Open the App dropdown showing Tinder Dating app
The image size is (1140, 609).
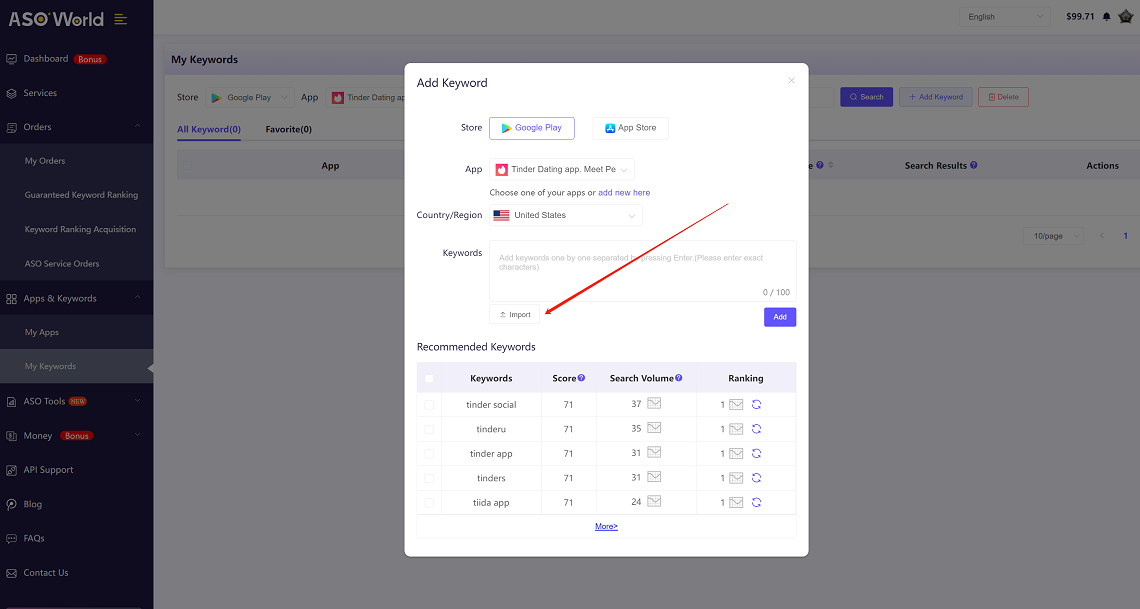pos(562,169)
